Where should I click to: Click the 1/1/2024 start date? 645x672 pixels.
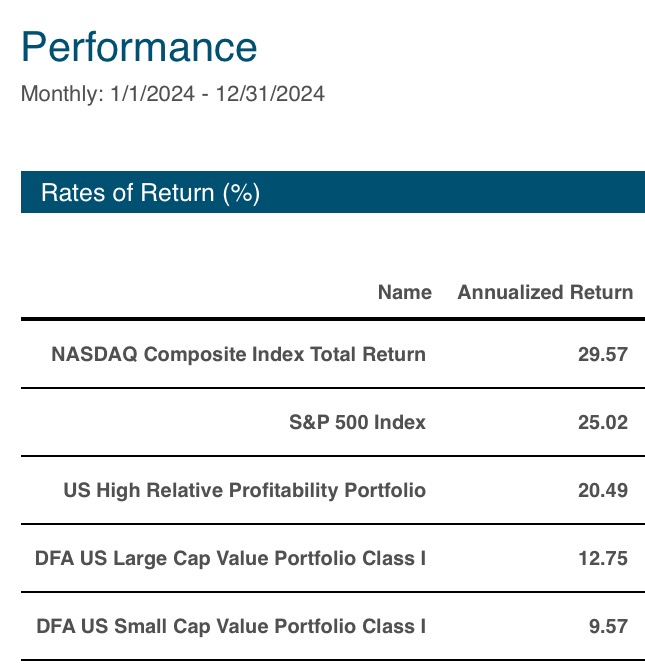tap(153, 94)
